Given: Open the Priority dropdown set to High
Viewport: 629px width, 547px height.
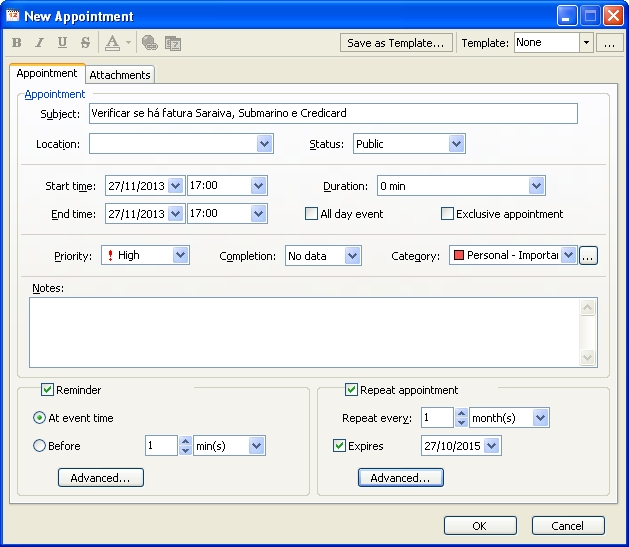Looking at the screenshot, I should tap(181, 255).
